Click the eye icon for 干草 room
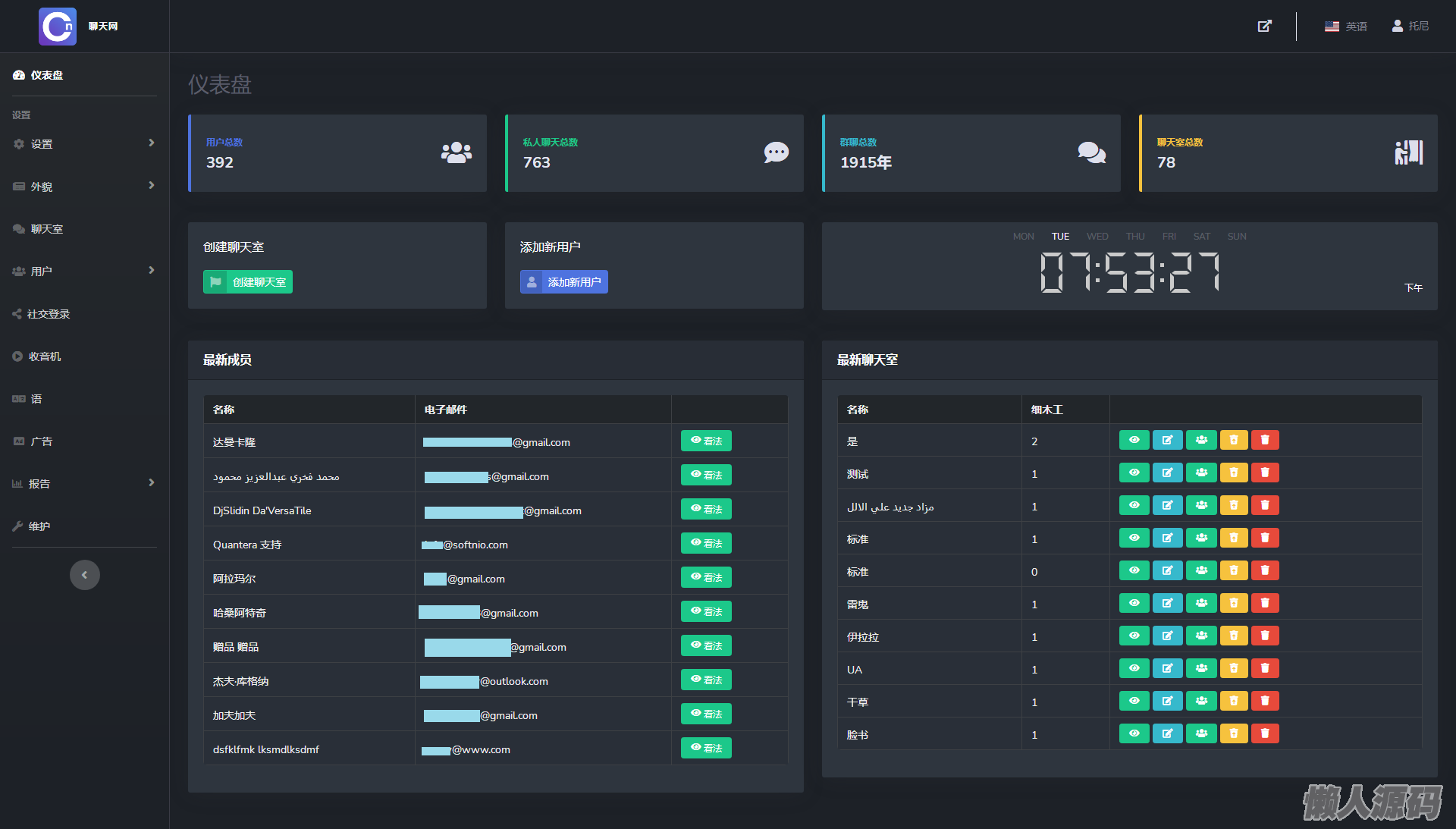The height and width of the screenshot is (829, 1456). pyautogui.click(x=1134, y=701)
